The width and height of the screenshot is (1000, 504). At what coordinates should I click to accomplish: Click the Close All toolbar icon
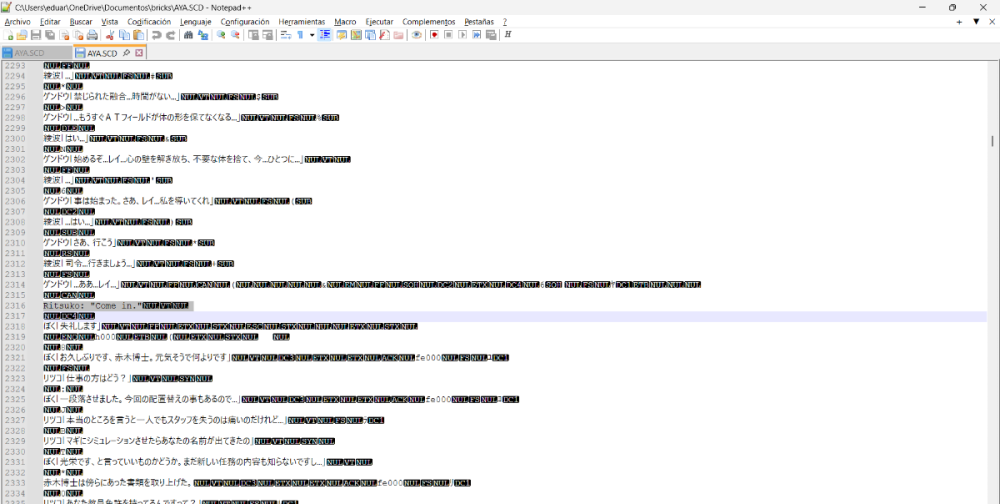[x=78, y=34]
